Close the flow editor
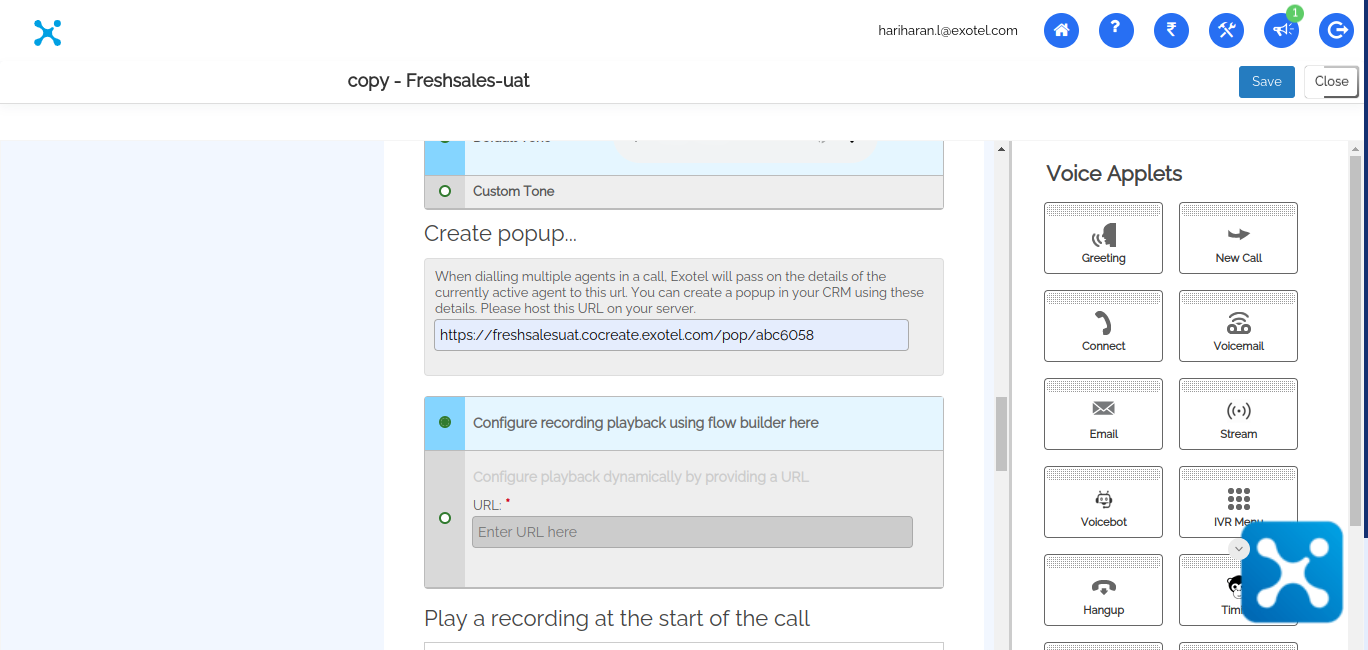1368x650 pixels. coord(1331,82)
